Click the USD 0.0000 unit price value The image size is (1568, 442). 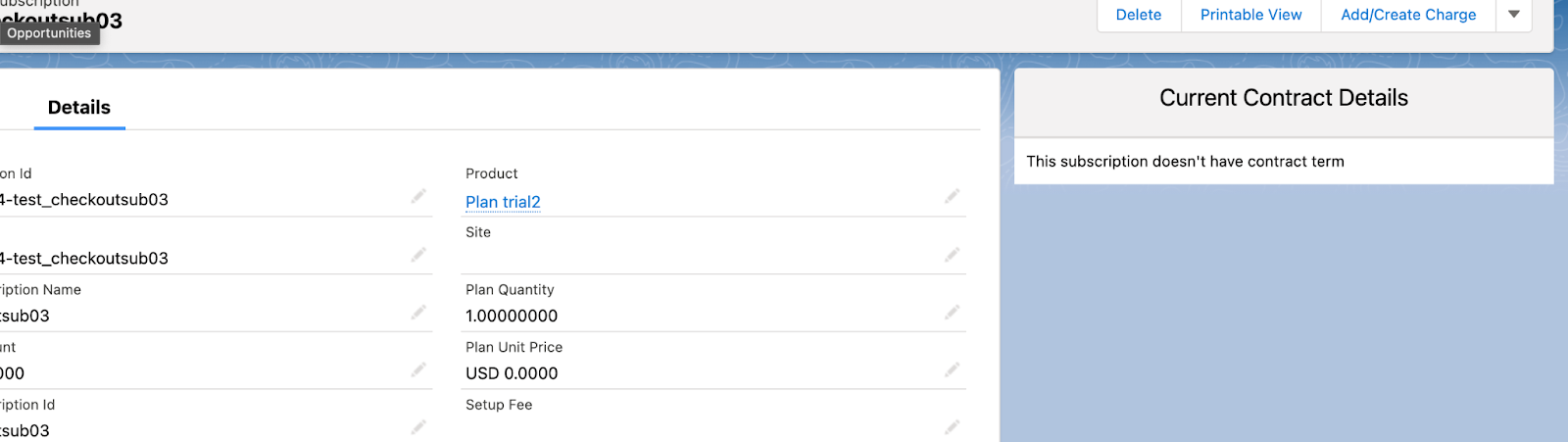point(512,373)
